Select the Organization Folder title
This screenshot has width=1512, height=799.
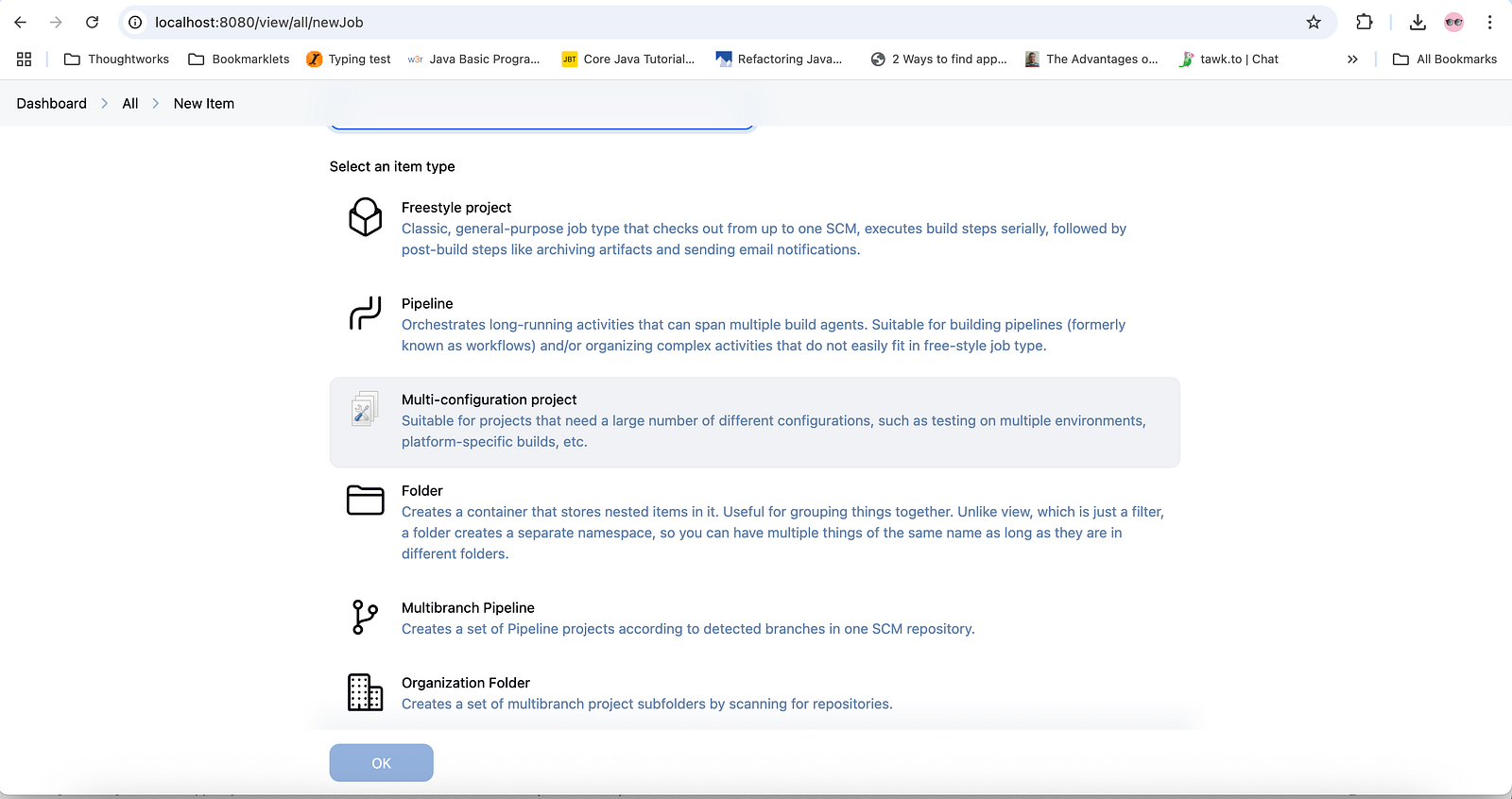pos(466,683)
